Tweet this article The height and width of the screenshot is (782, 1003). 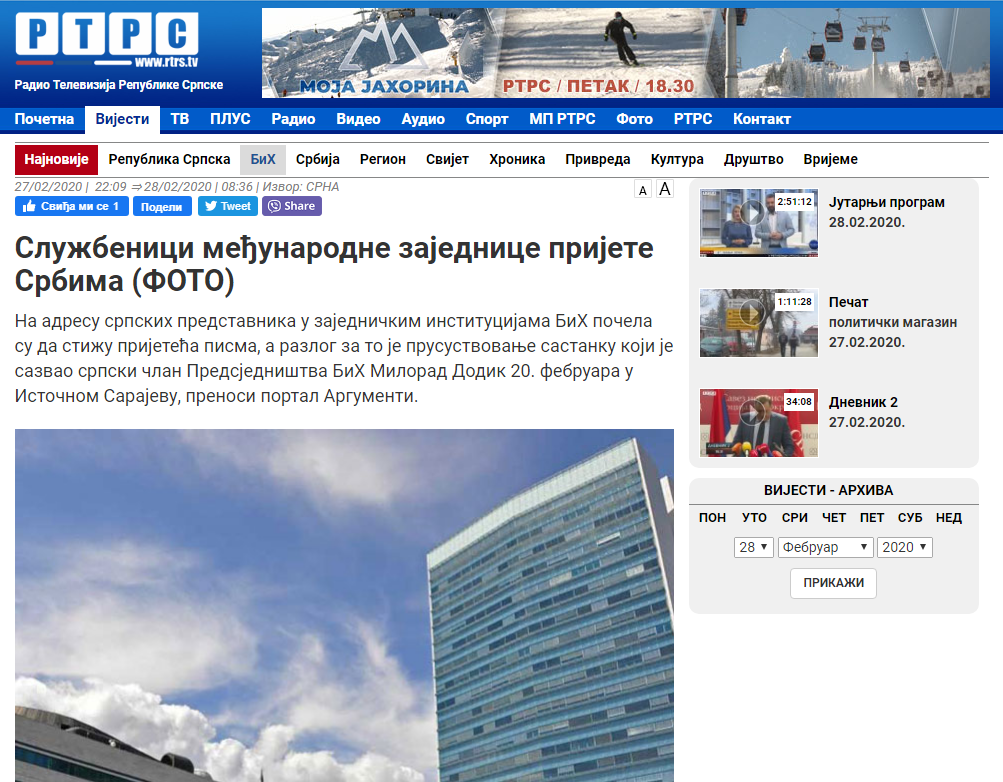point(228,206)
